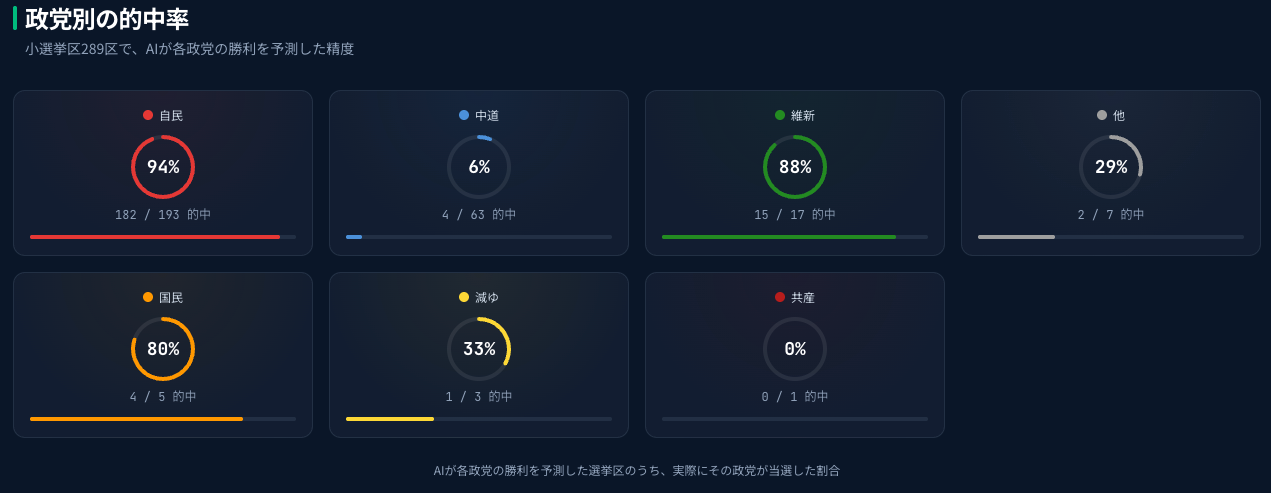This screenshot has width=1271, height=493.
Task: Click the 0% ring gauge for 共産
Action: [795, 349]
